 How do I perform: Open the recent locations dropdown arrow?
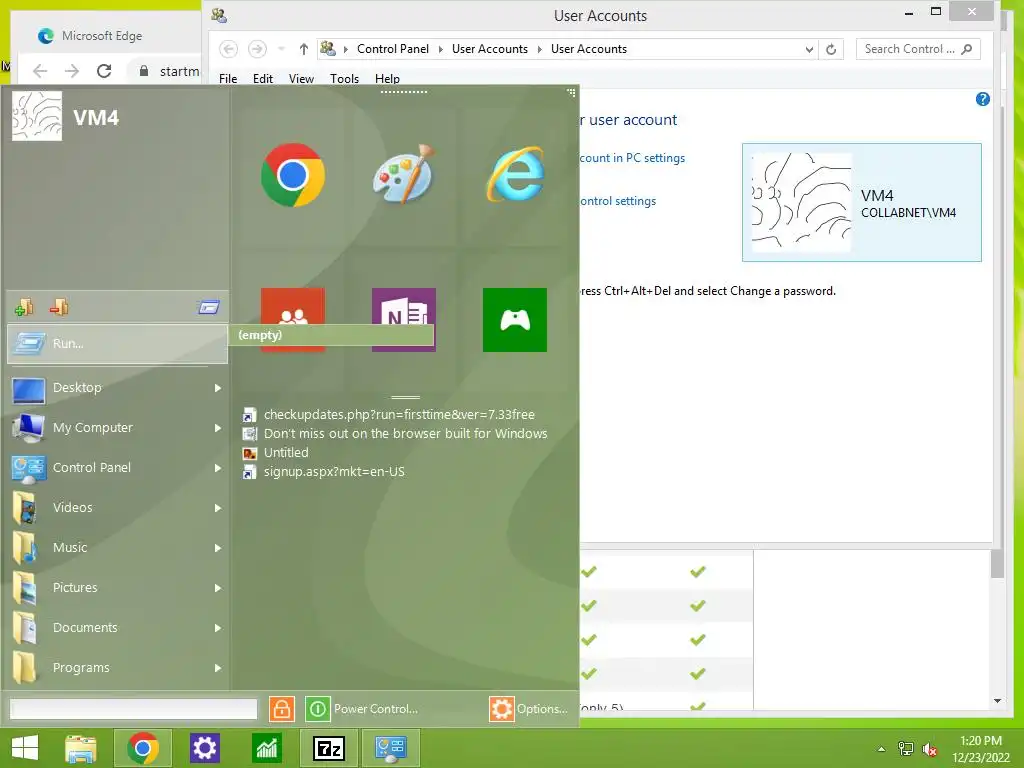click(281, 49)
